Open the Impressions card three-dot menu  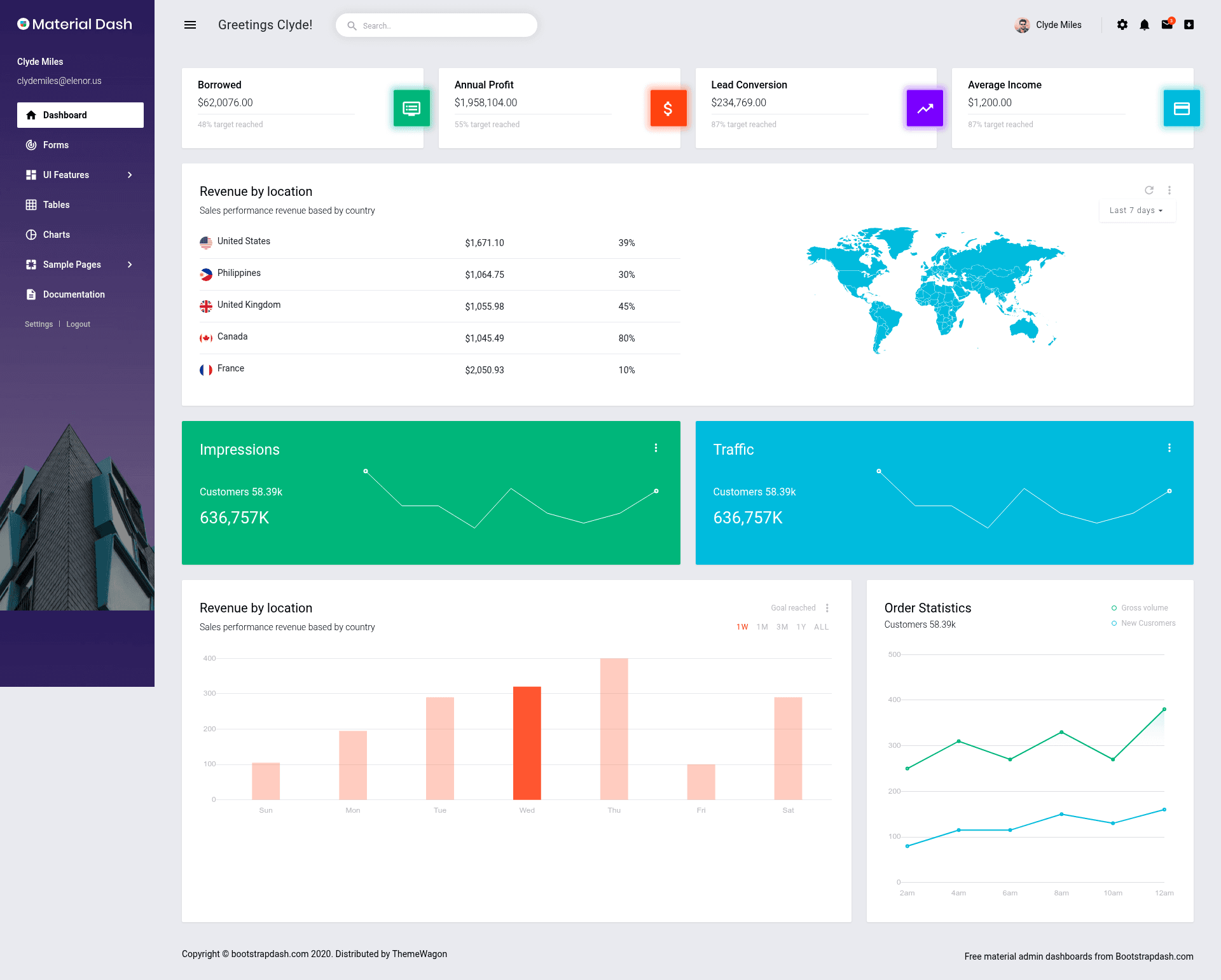pos(656,448)
